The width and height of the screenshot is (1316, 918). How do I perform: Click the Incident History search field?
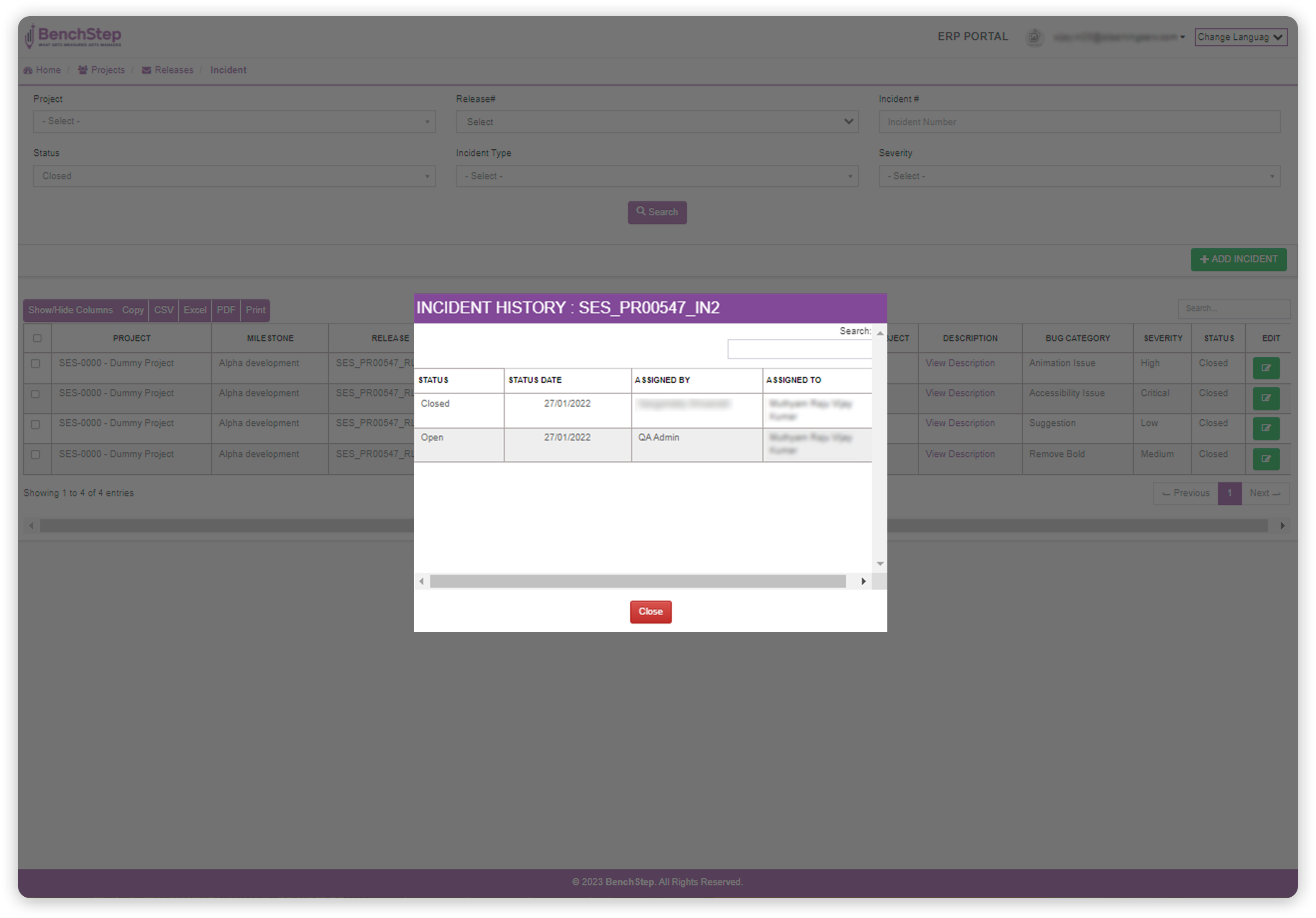[x=799, y=349]
